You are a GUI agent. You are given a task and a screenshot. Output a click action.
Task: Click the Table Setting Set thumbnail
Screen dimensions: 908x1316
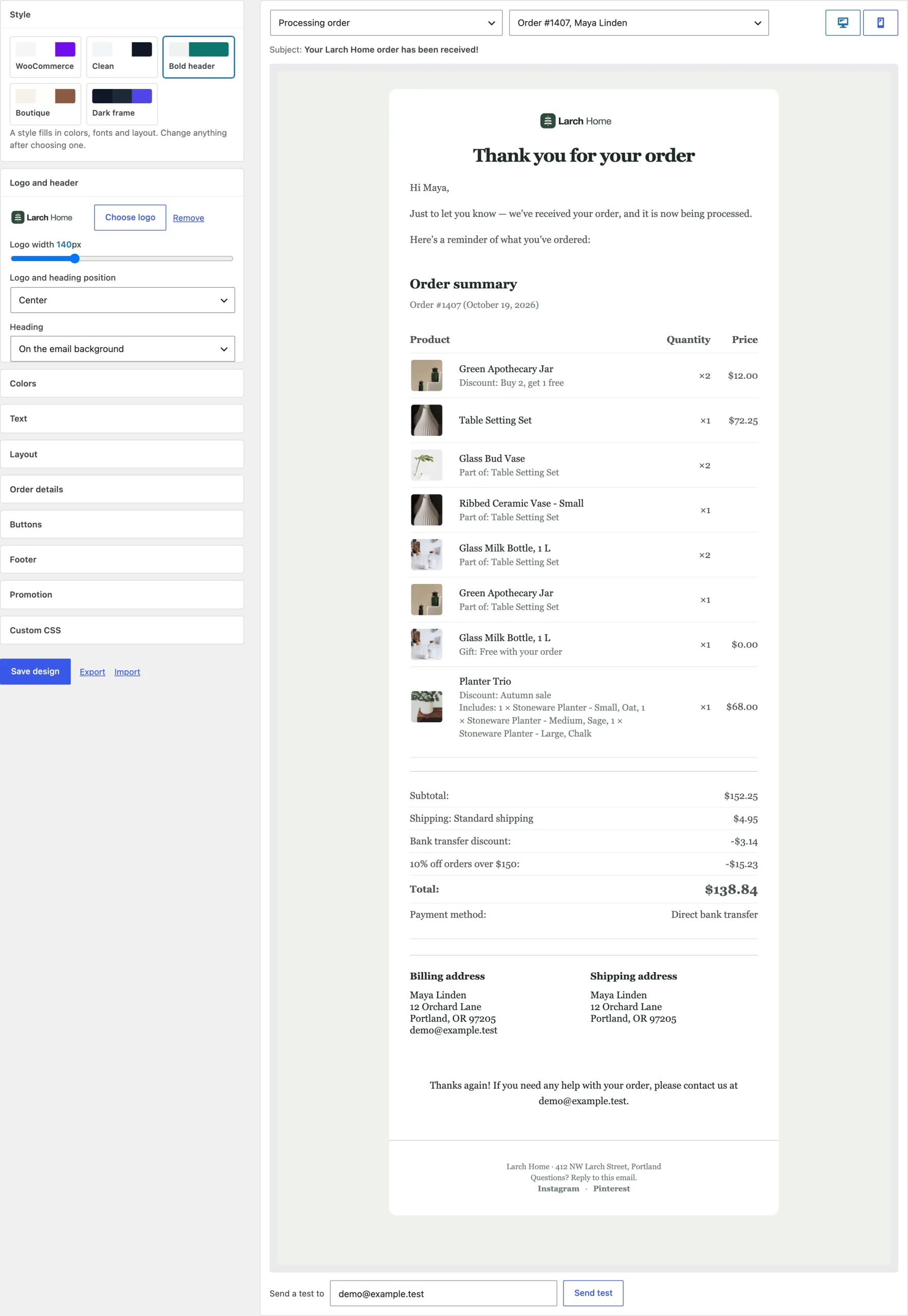pyautogui.click(x=426, y=421)
